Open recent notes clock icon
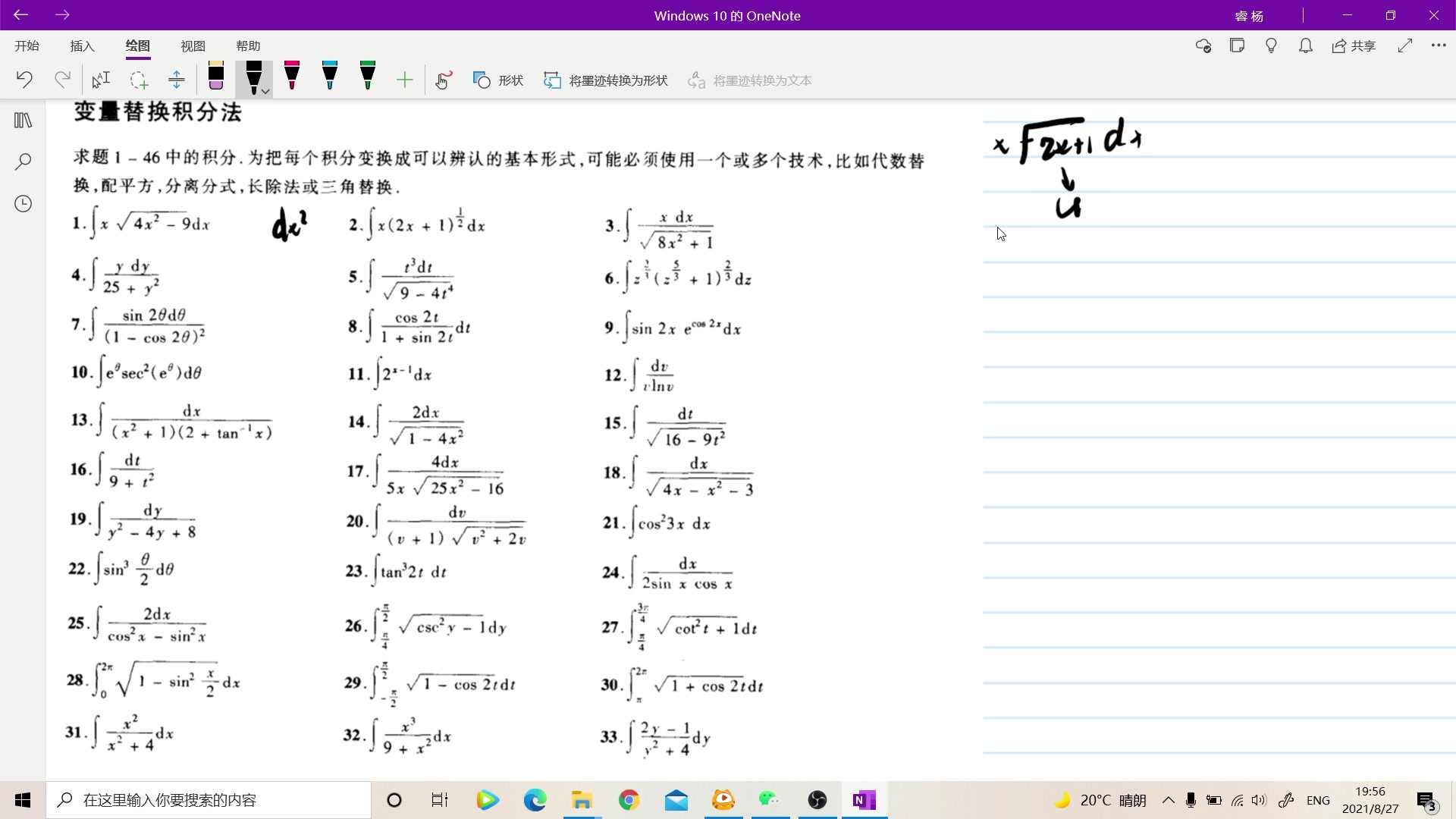The height and width of the screenshot is (819, 1456). tap(23, 203)
